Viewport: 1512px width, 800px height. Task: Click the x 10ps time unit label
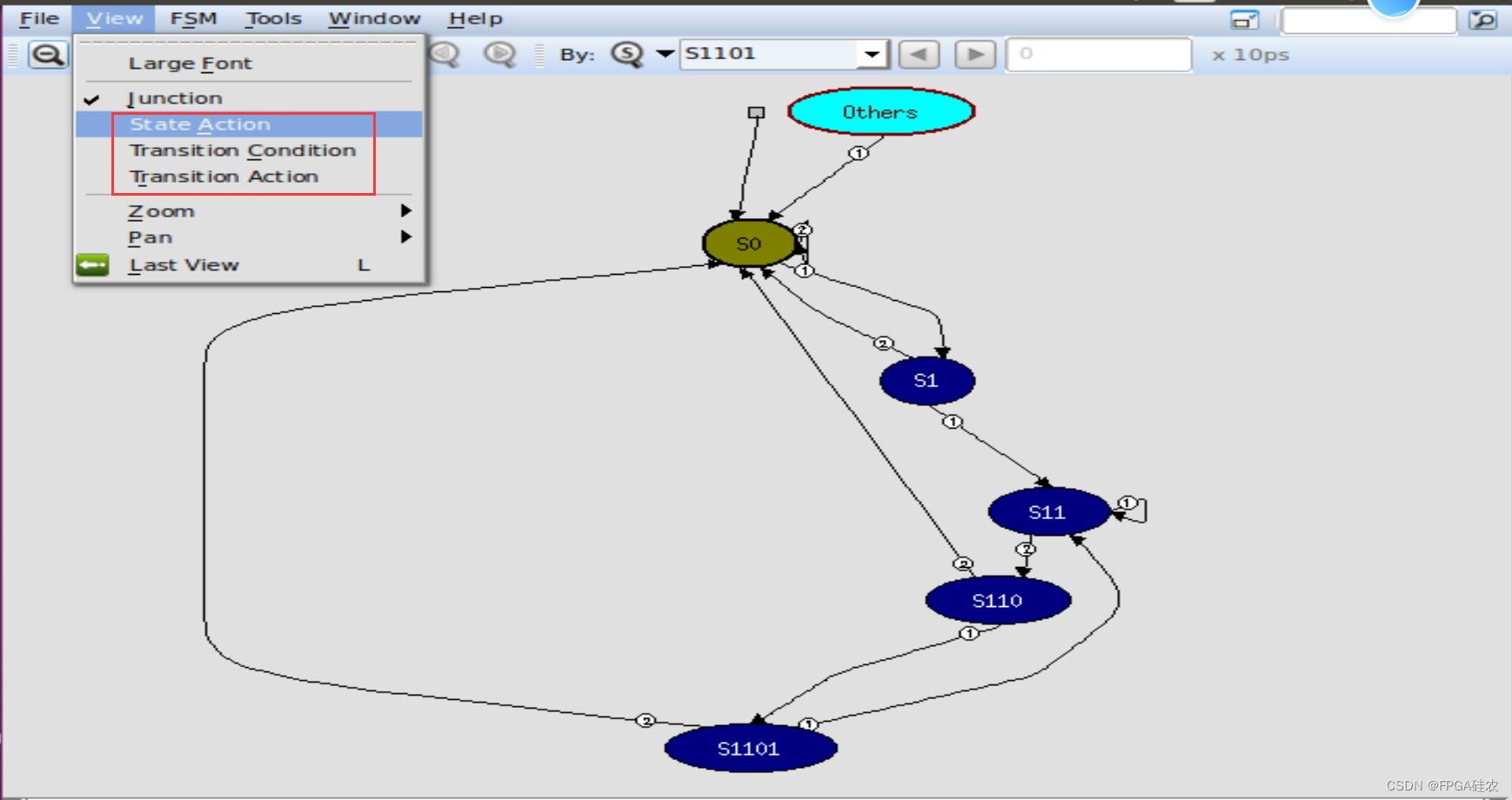[1251, 55]
